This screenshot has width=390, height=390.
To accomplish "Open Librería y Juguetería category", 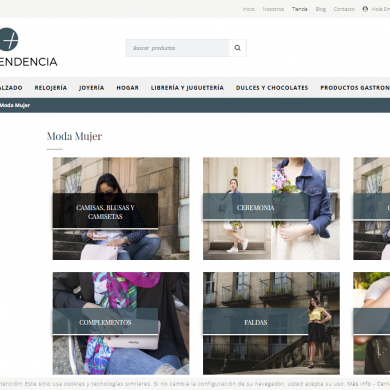I will (x=187, y=88).
